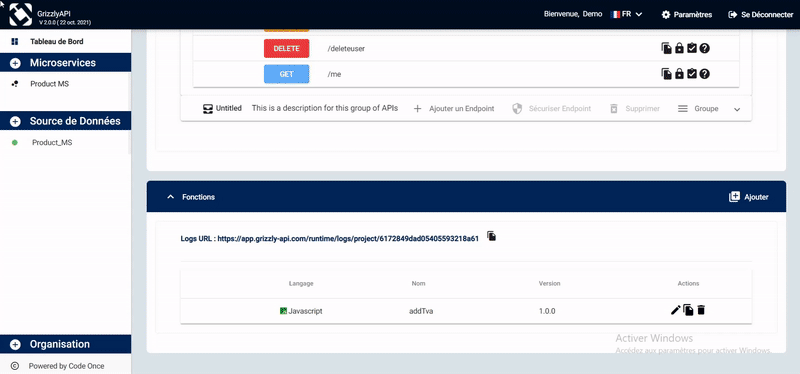
Task: Click lock icon on /me row
Action: tap(679, 74)
